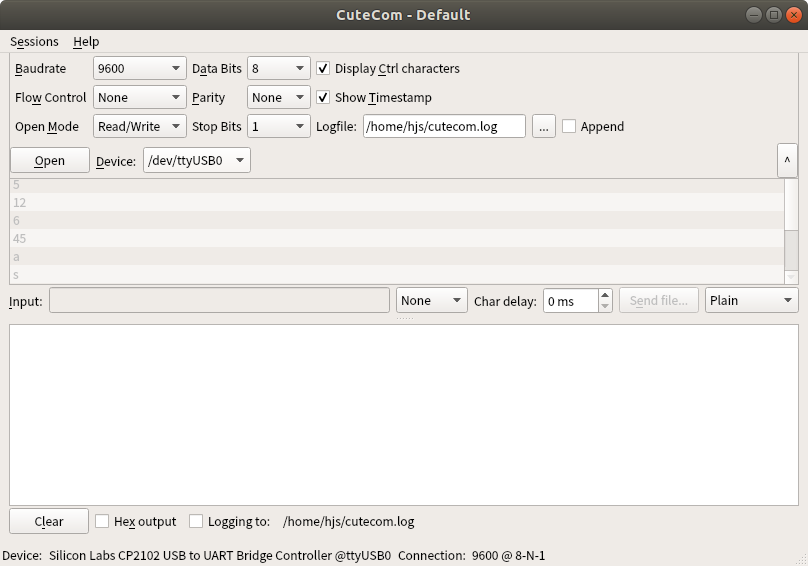The width and height of the screenshot is (808, 566).
Task: Select history entry '6'
Action: coord(397,220)
